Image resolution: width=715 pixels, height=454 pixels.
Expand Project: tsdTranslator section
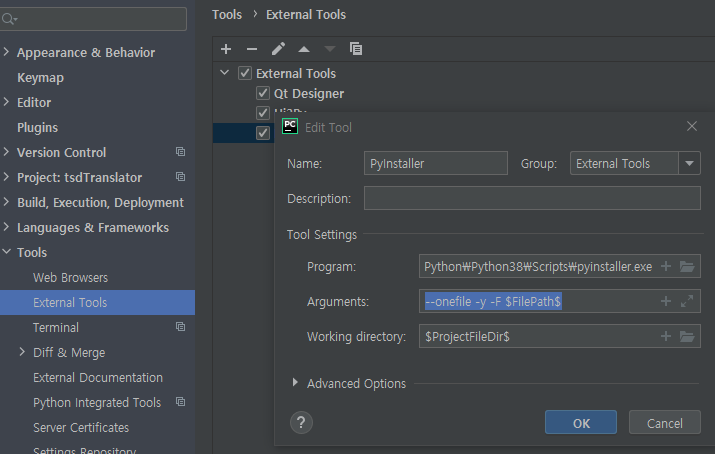(x=6, y=177)
